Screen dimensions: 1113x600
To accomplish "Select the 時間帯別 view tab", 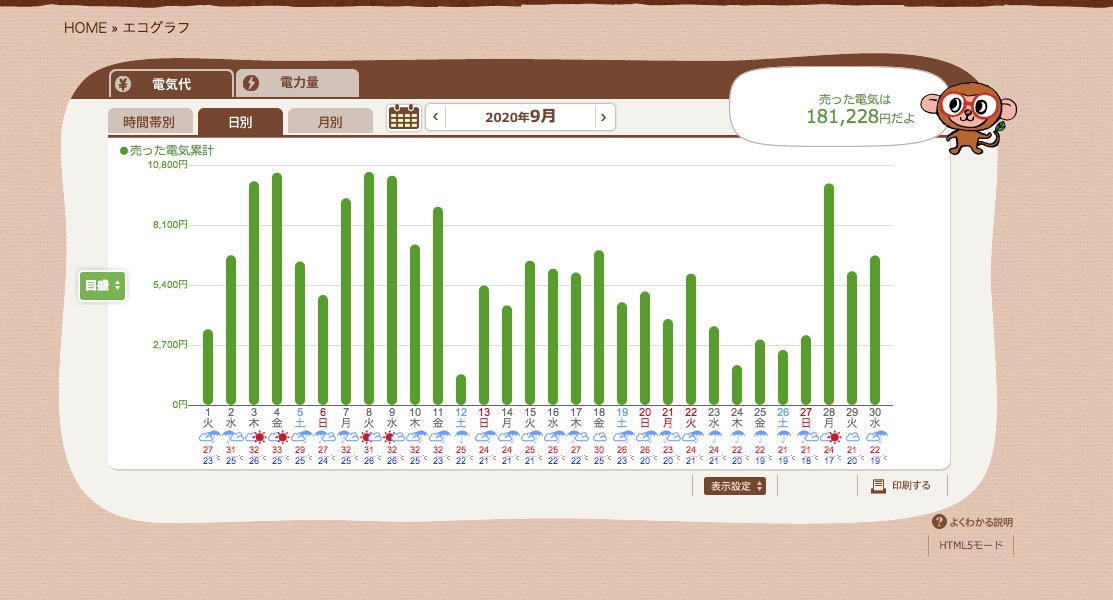I will click(x=150, y=121).
